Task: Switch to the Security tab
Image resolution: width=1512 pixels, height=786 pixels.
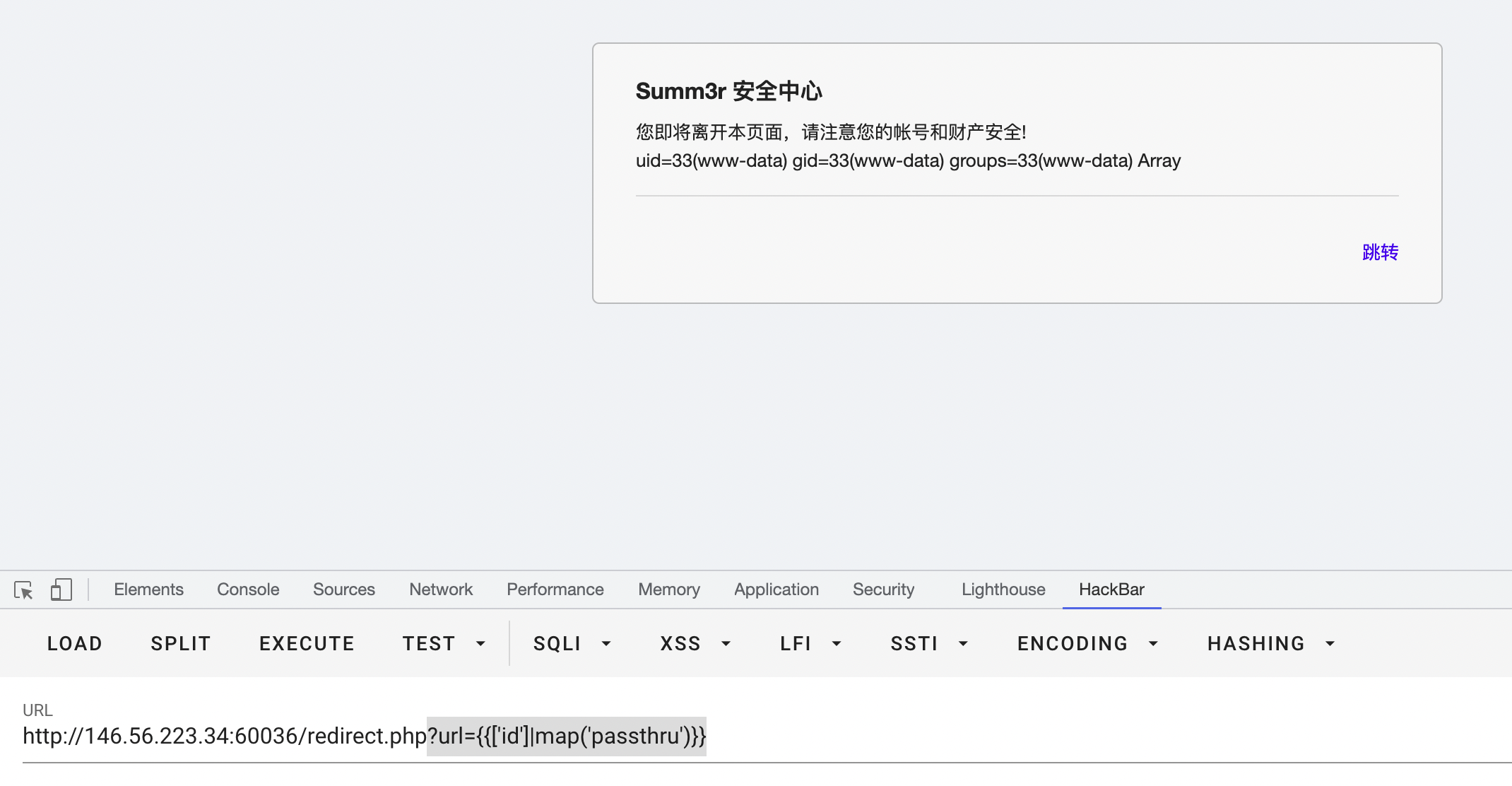Action: pyautogui.click(x=883, y=589)
